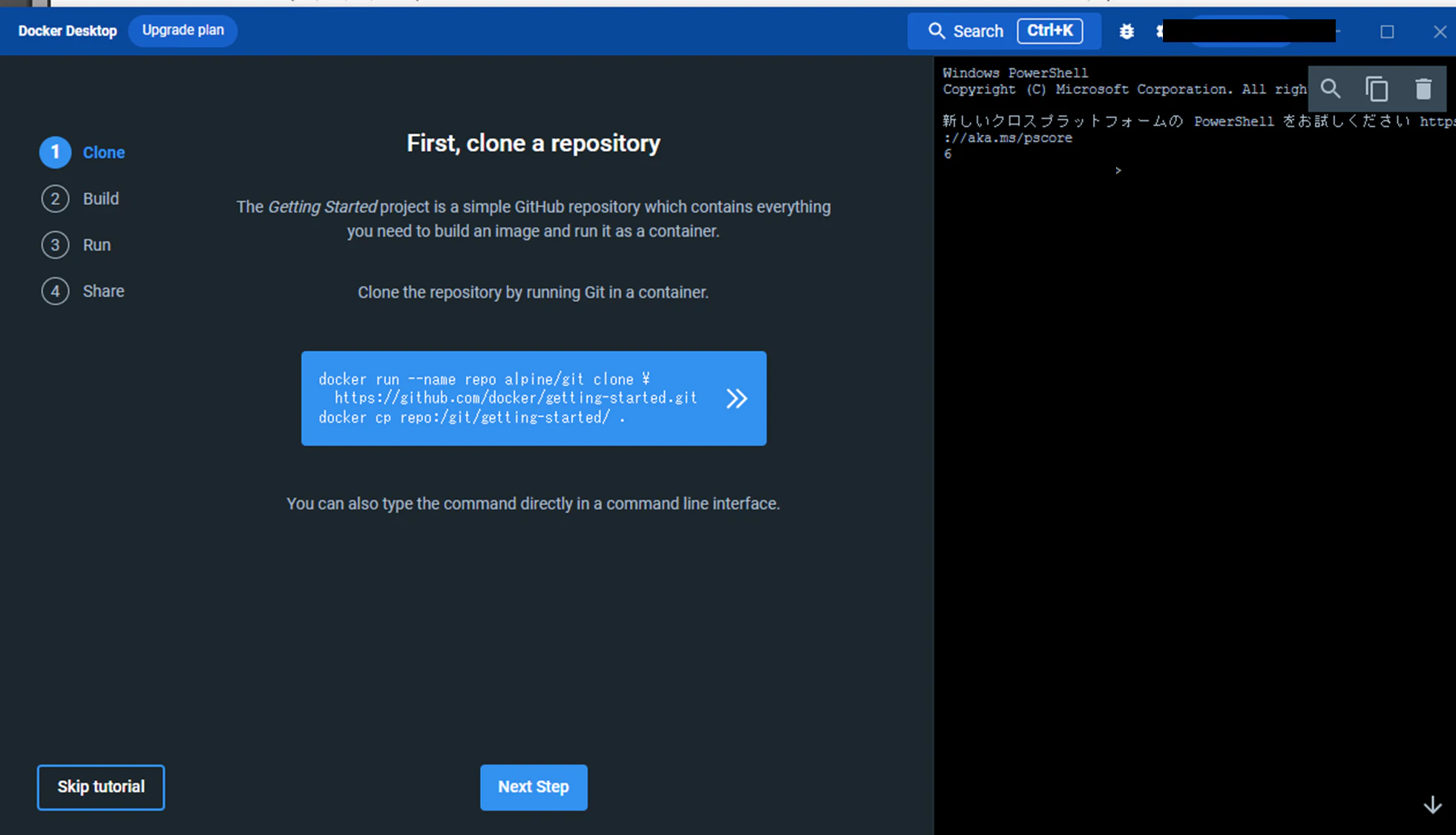Click the Search label in the header

(x=978, y=31)
